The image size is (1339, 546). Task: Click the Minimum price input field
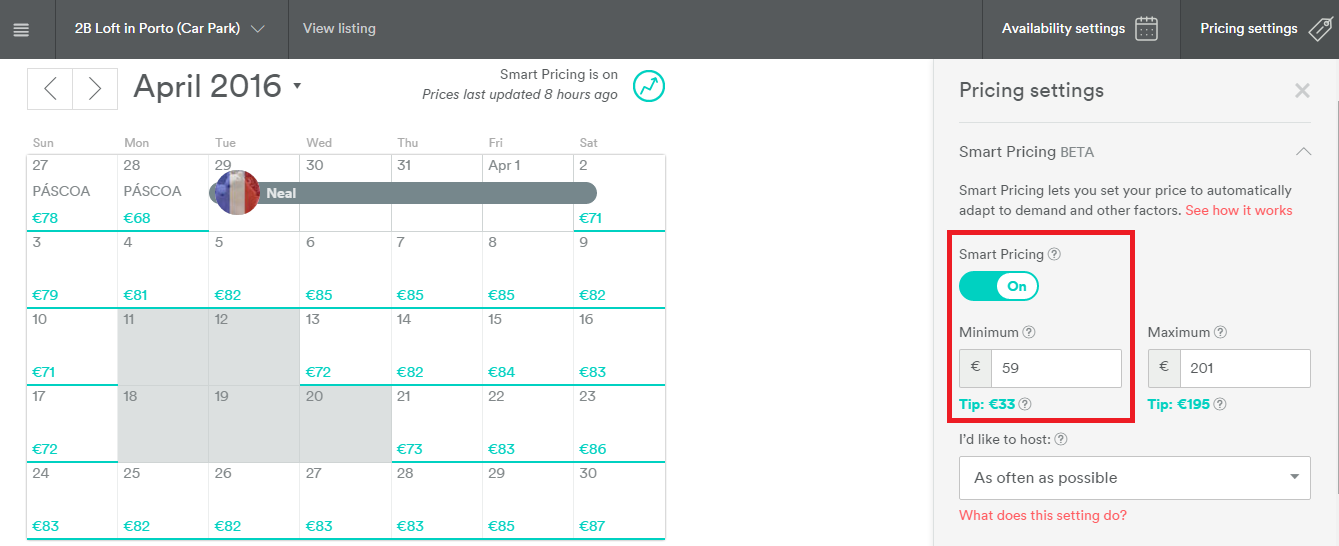point(1055,368)
